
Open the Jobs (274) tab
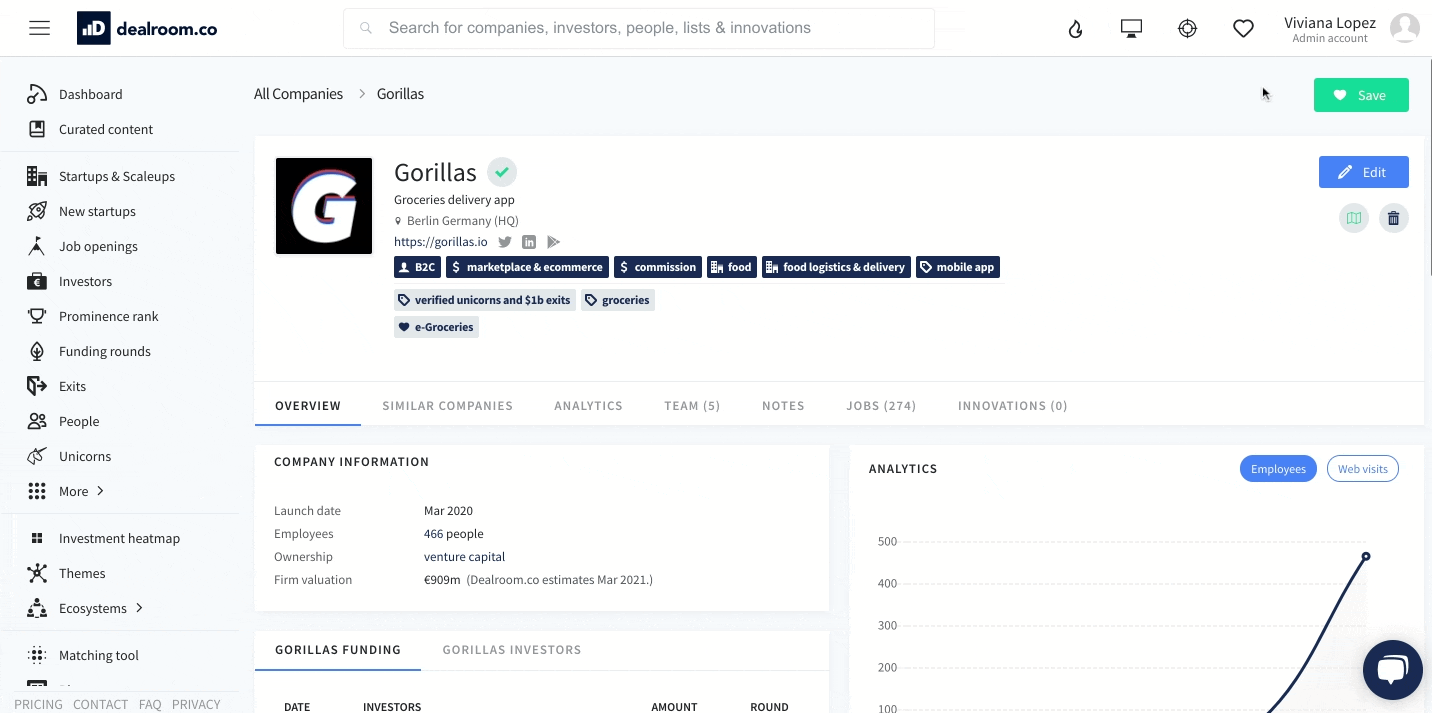click(881, 406)
